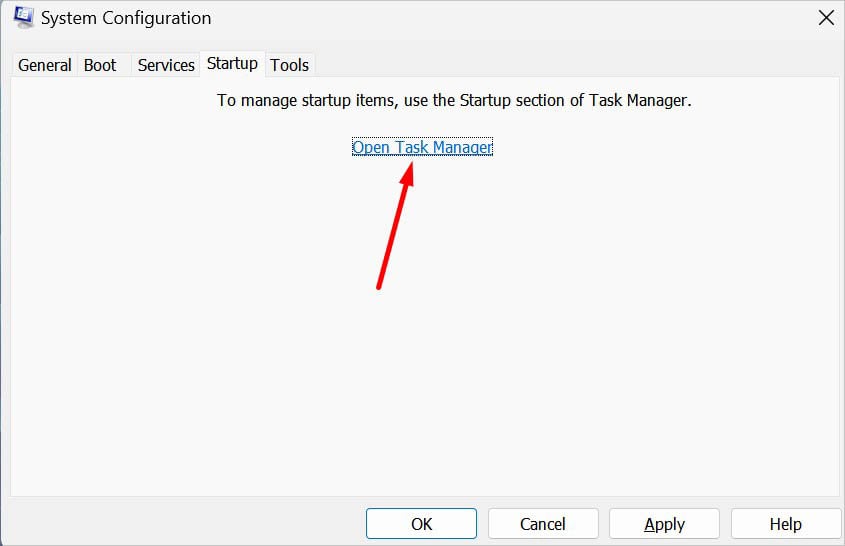Click the blank title bar area

point(500,18)
